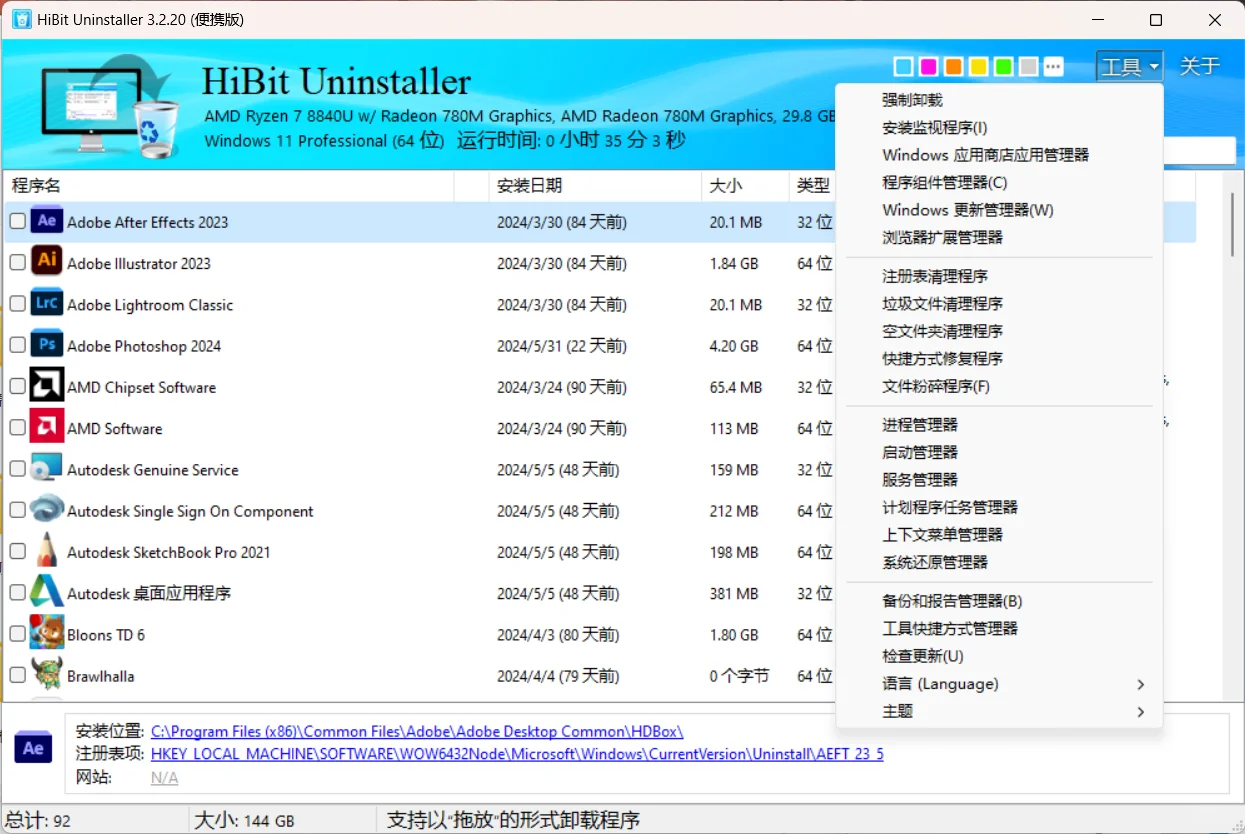1245x834 pixels.
Task: Check the Bloons TD 6 checkbox
Action: tap(17, 634)
